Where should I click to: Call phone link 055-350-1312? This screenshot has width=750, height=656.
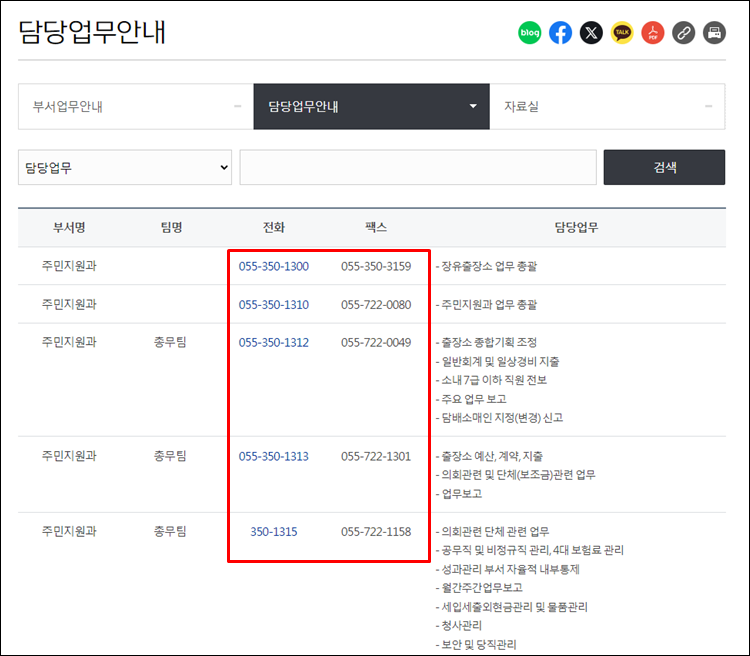tap(274, 343)
